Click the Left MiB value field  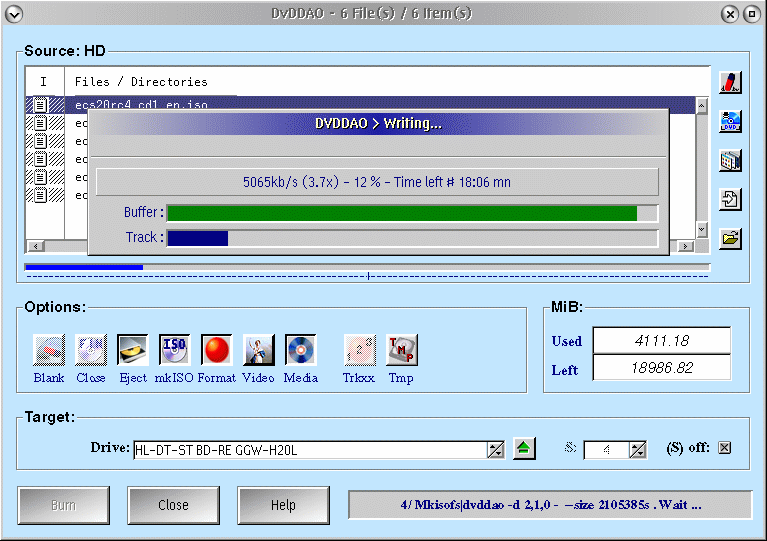(662, 367)
